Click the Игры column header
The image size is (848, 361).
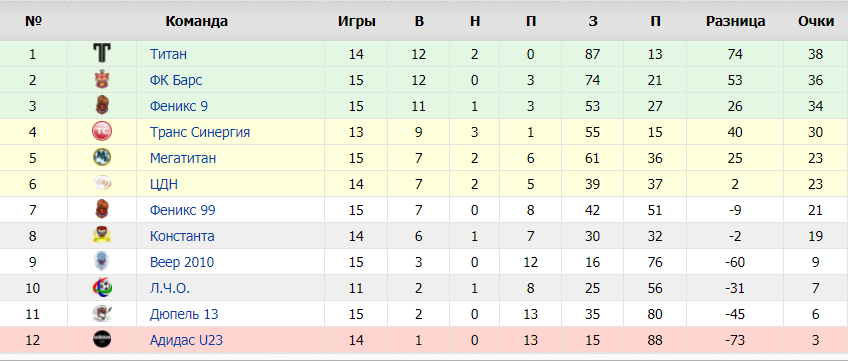[x=357, y=22]
